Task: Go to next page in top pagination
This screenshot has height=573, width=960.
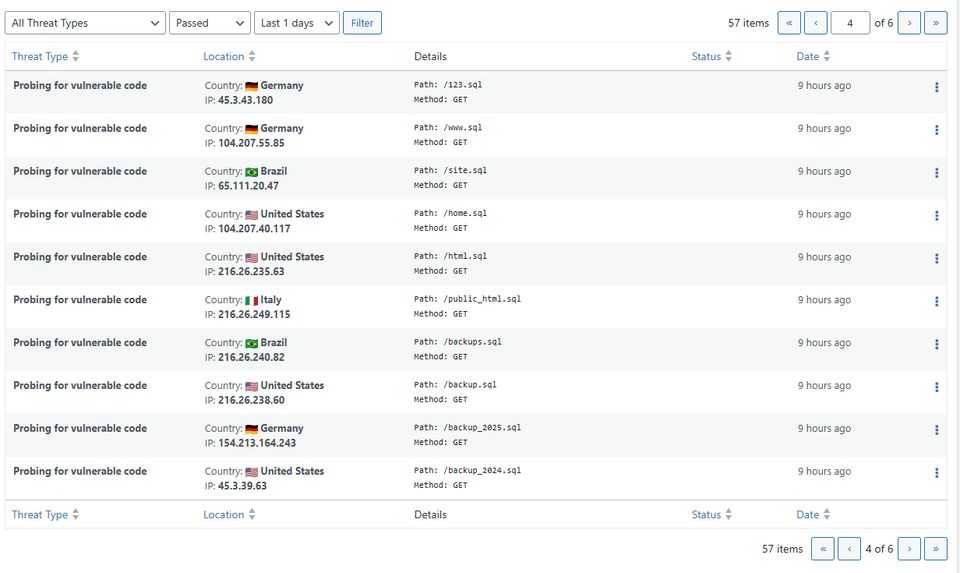Action: click(909, 23)
